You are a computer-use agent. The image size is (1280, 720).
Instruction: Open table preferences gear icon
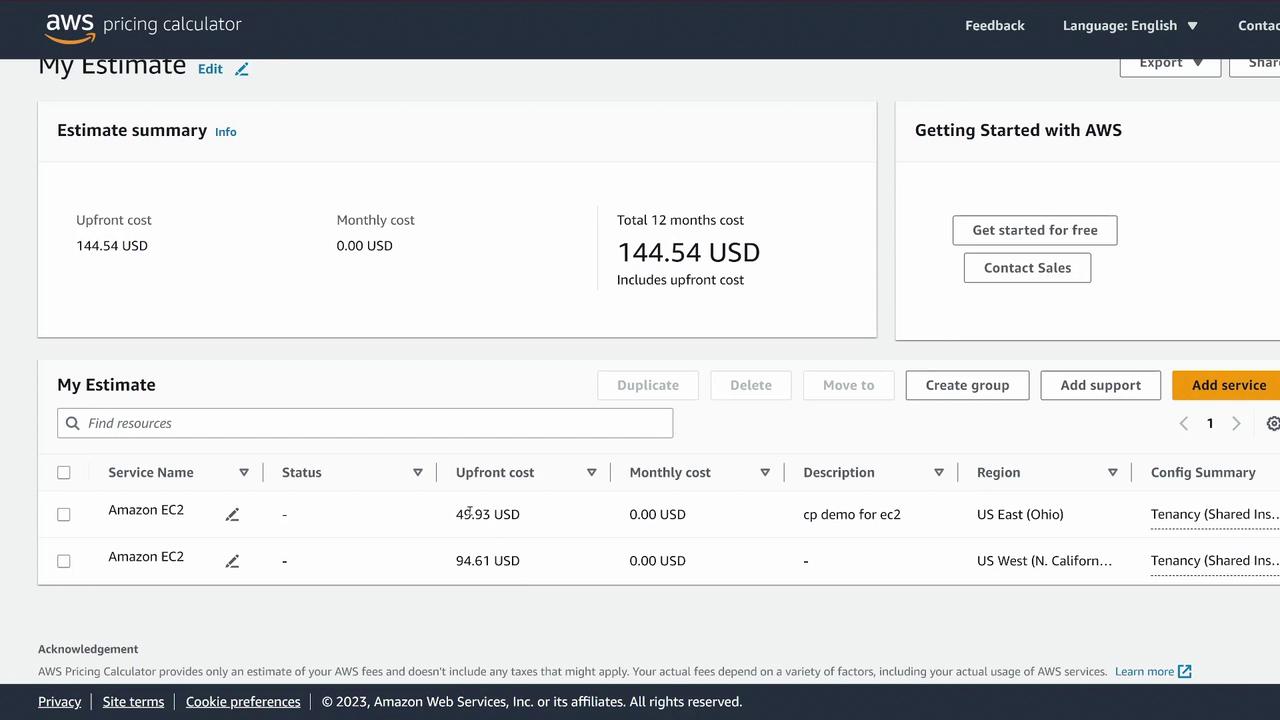(1273, 424)
